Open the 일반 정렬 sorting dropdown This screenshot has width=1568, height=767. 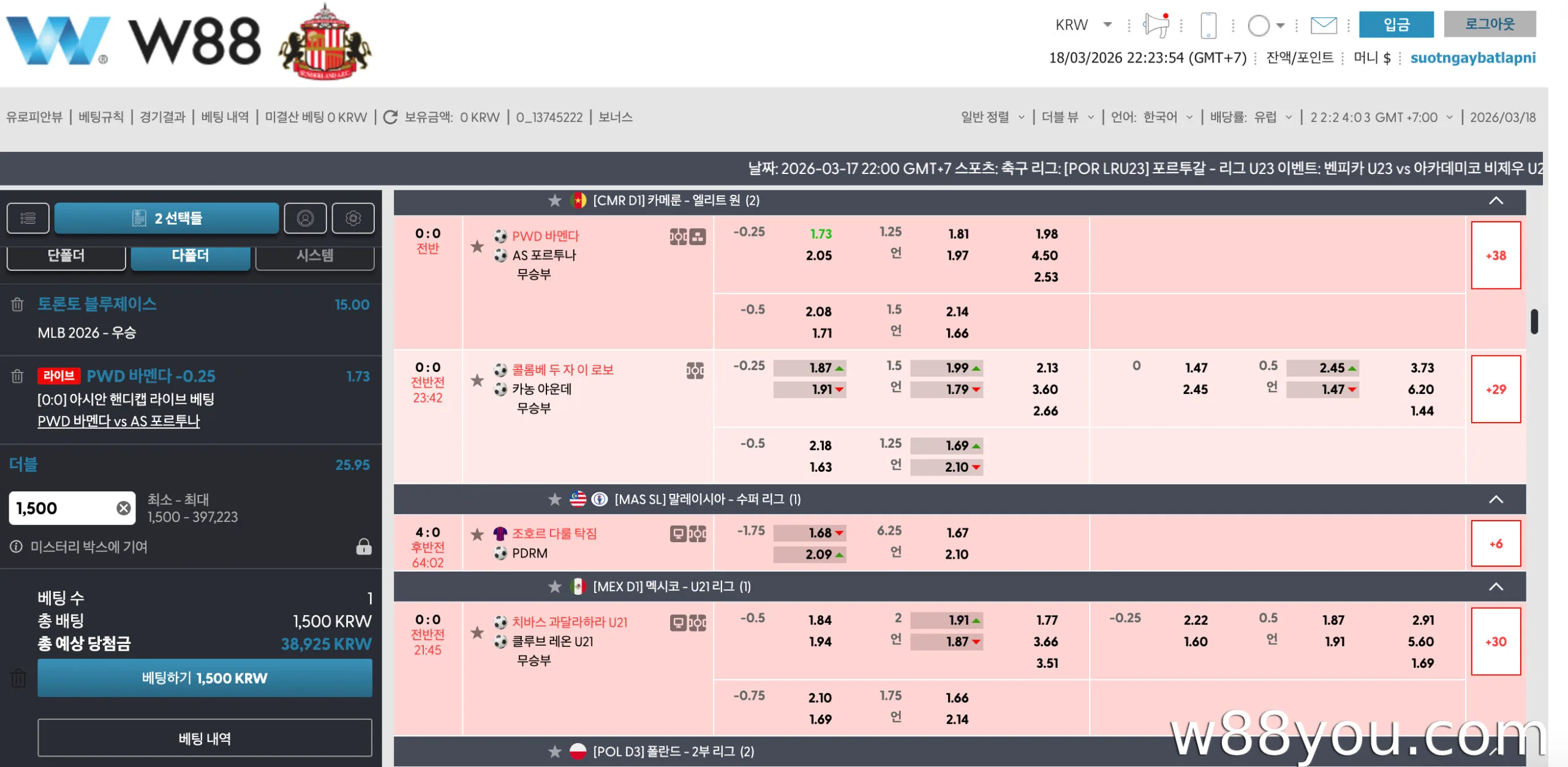click(992, 117)
